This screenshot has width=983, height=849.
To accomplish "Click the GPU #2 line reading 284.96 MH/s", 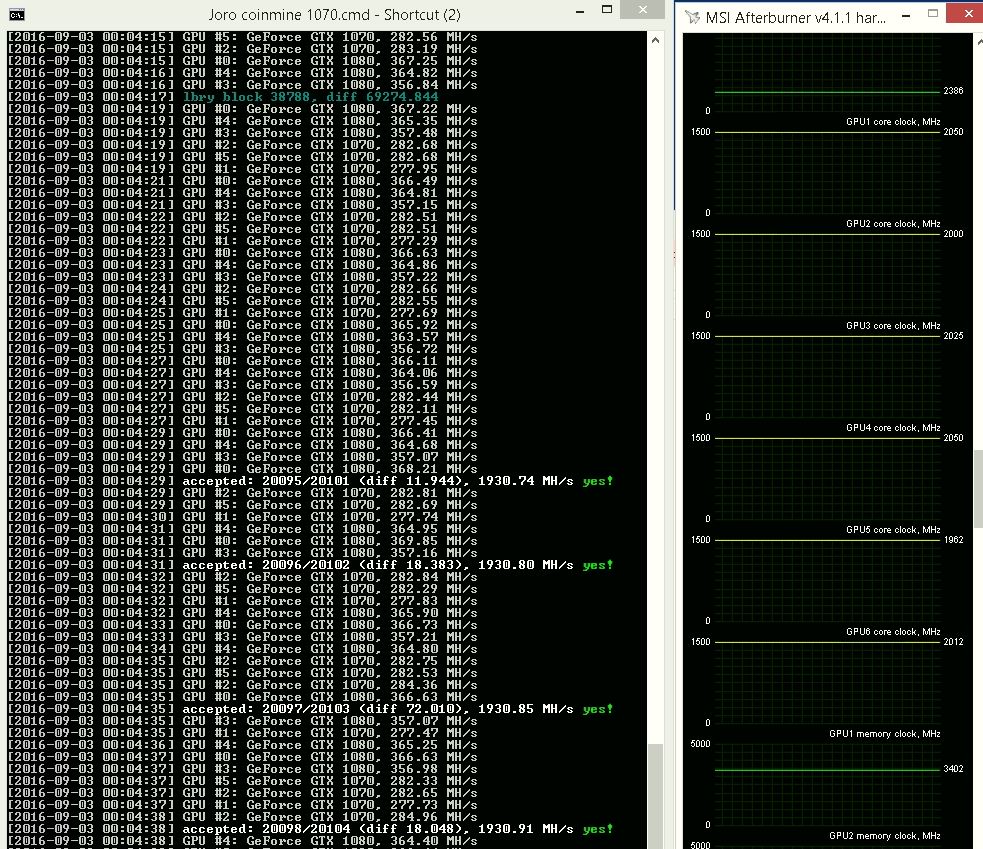I will pyautogui.click(x=242, y=817).
